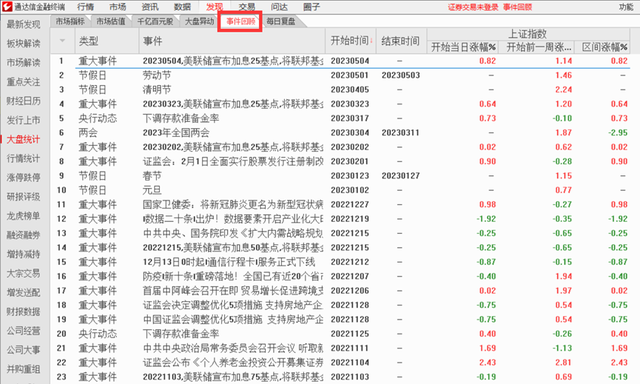The image size is (640, 384).
Task: Select 市场解读 in the sidebar
Action: pos(23,63)
